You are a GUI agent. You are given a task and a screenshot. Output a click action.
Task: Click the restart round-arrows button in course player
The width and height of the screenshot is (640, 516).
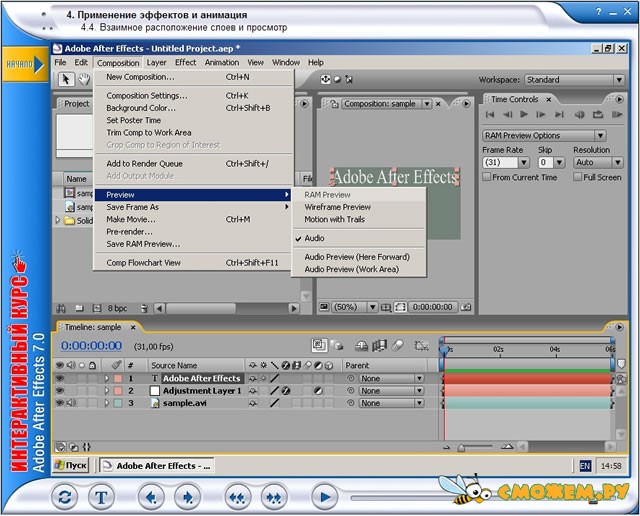pyautogui.click(x=64, y=497)
